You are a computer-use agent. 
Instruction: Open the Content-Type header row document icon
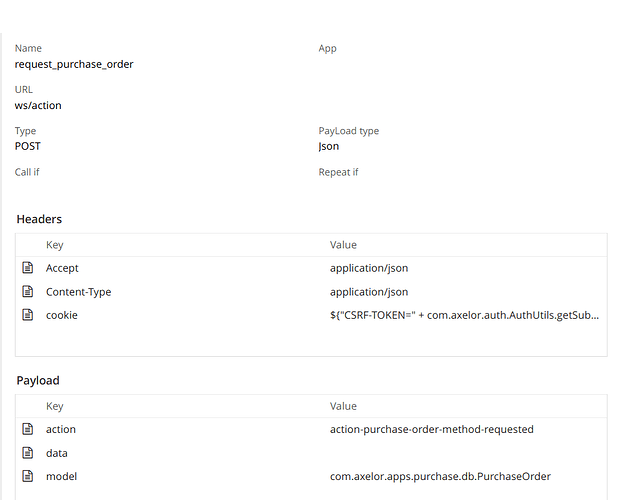coord(28,292)
